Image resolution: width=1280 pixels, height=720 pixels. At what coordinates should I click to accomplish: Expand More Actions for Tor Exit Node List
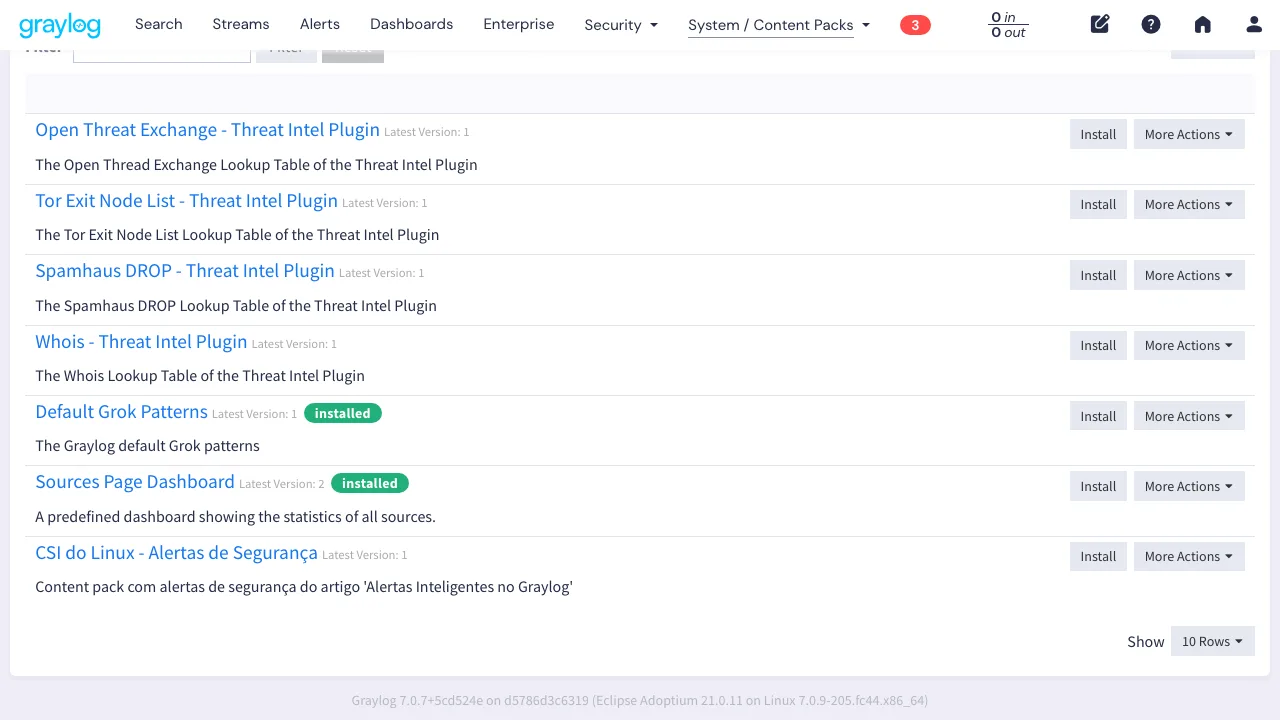pyautogui.click(x=1189, y=204)
